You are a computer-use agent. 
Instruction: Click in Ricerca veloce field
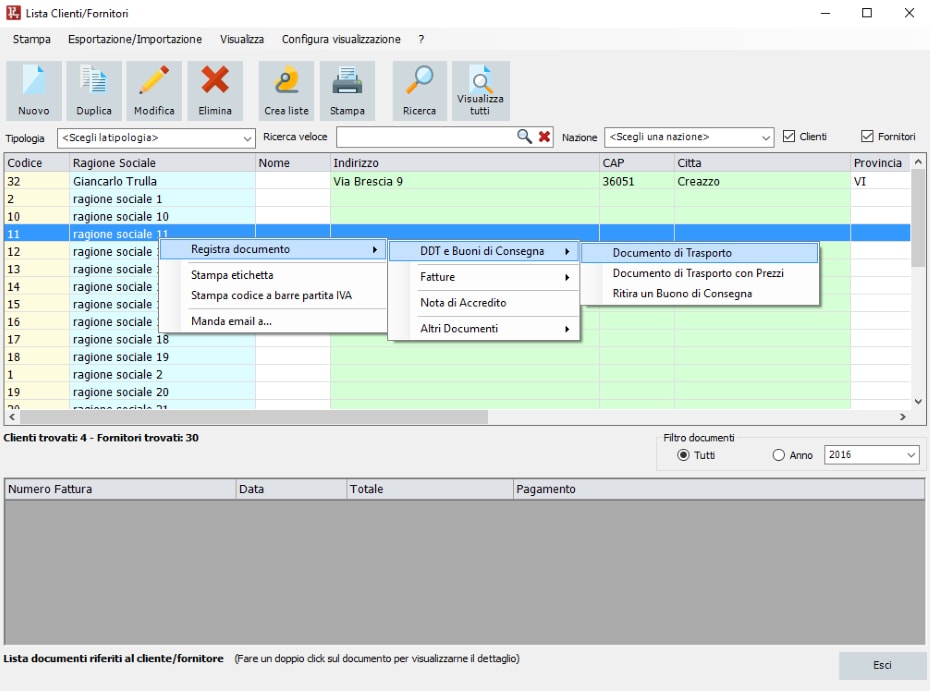(x=427, y=137)
